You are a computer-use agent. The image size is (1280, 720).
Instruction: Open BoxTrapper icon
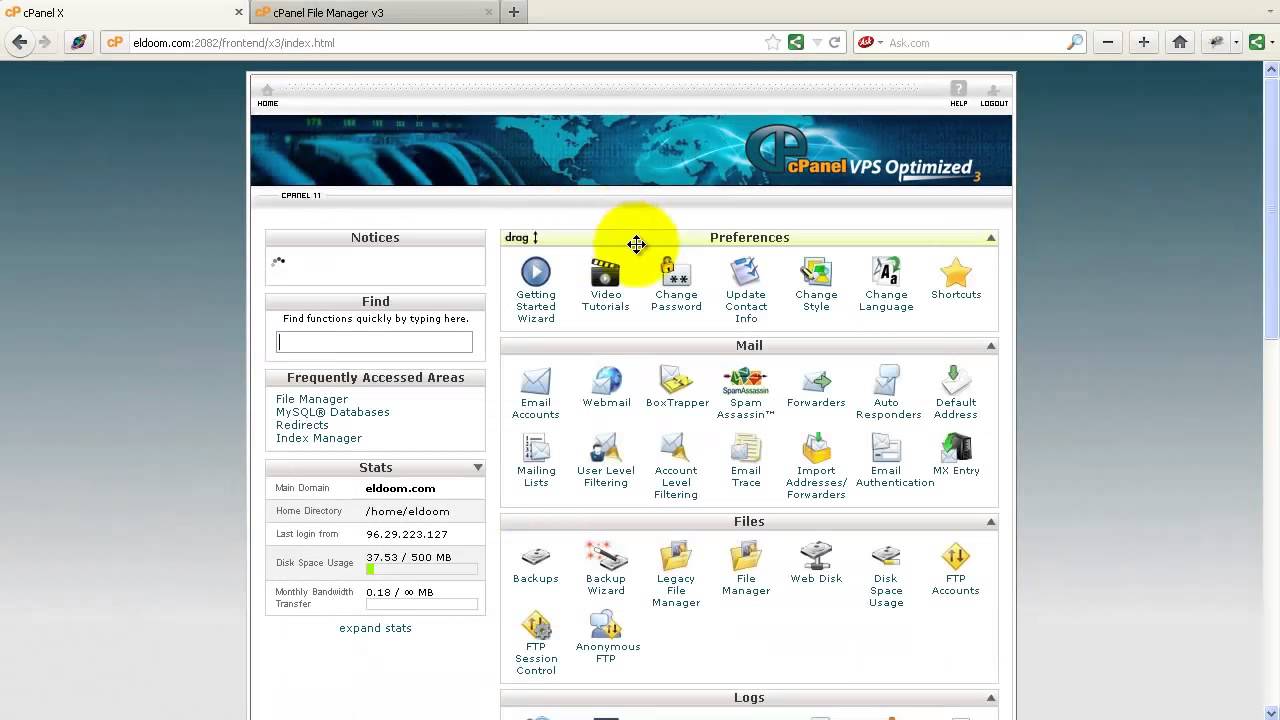[x=676, y=380]
